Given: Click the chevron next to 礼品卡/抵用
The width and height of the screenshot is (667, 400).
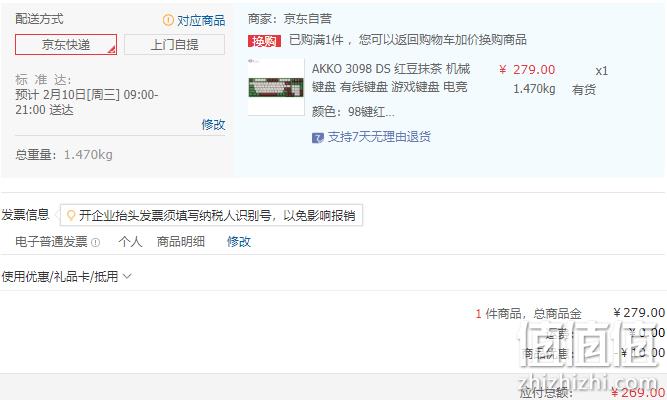Looking at the screenshot, I should click(127, 276).
